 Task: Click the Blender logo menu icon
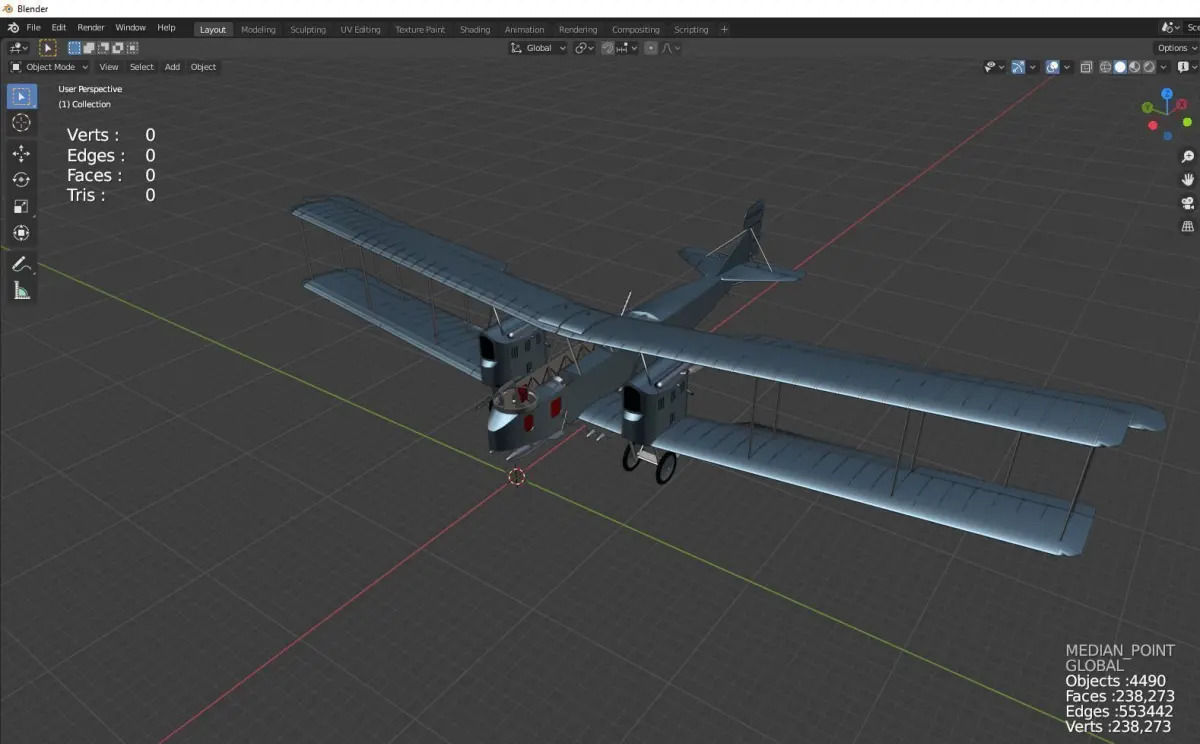coord(12,28)
